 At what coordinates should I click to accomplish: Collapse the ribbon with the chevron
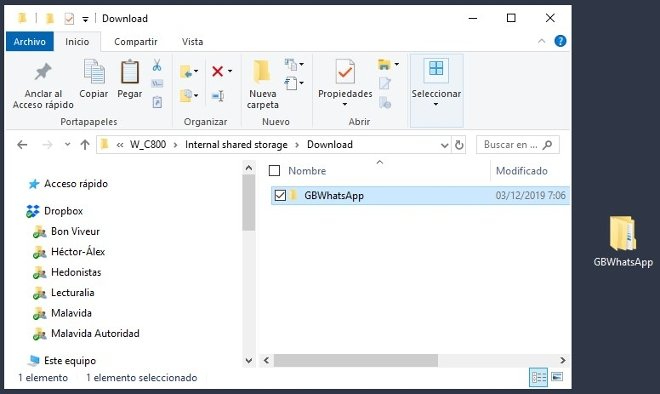[541, 41]
